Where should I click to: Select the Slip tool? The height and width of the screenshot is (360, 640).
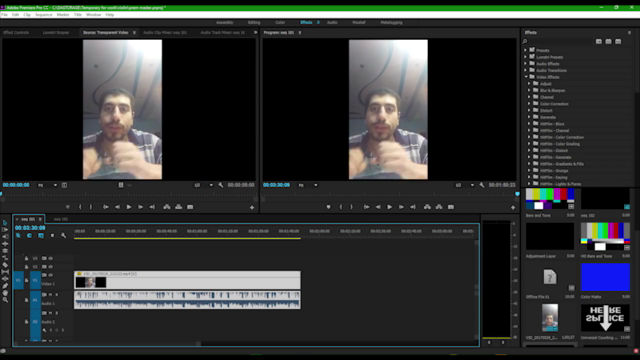pos(5,271)
